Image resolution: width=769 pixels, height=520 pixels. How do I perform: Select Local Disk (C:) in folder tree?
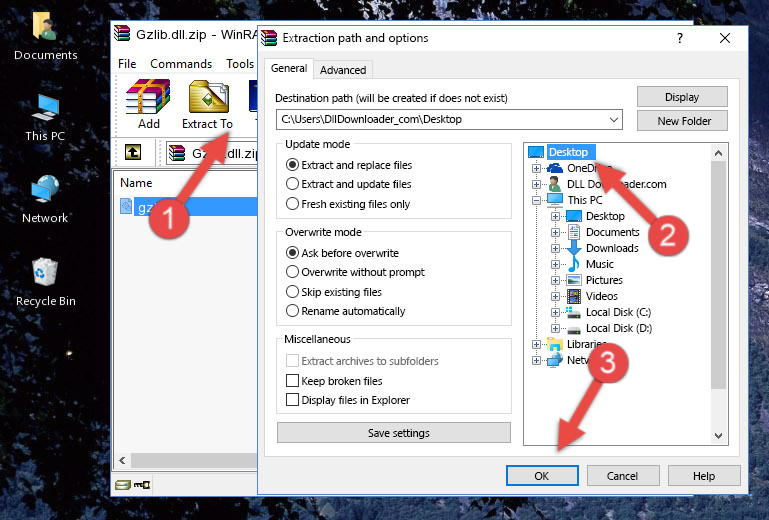(x=618, y=312)
